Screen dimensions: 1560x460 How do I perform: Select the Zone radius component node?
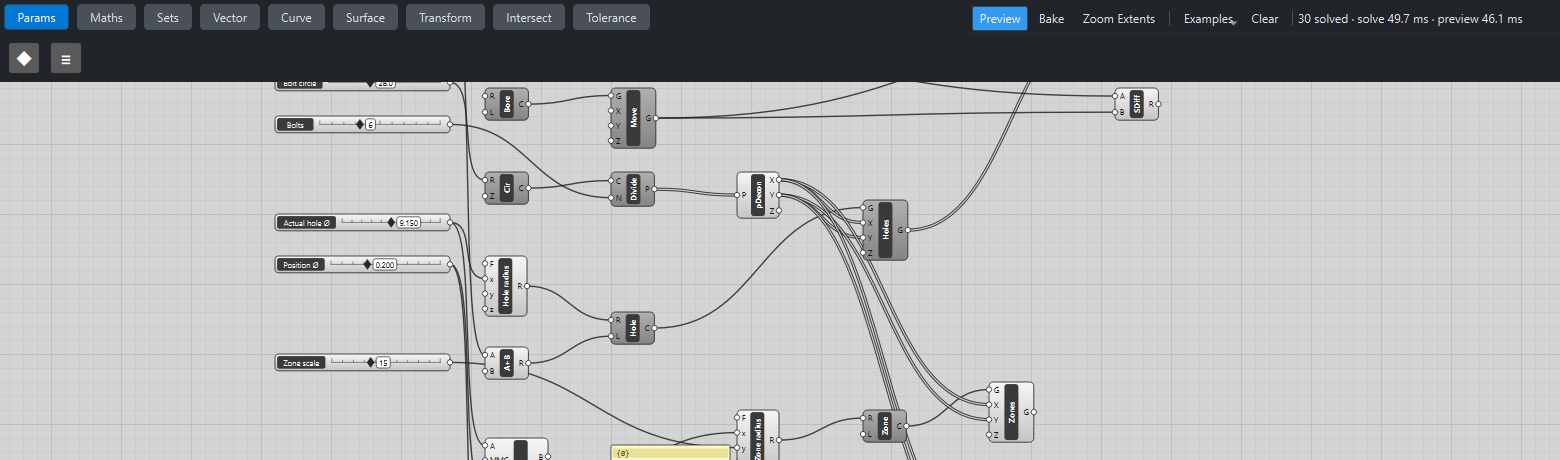pyautogui.click(x=757, y=435)
